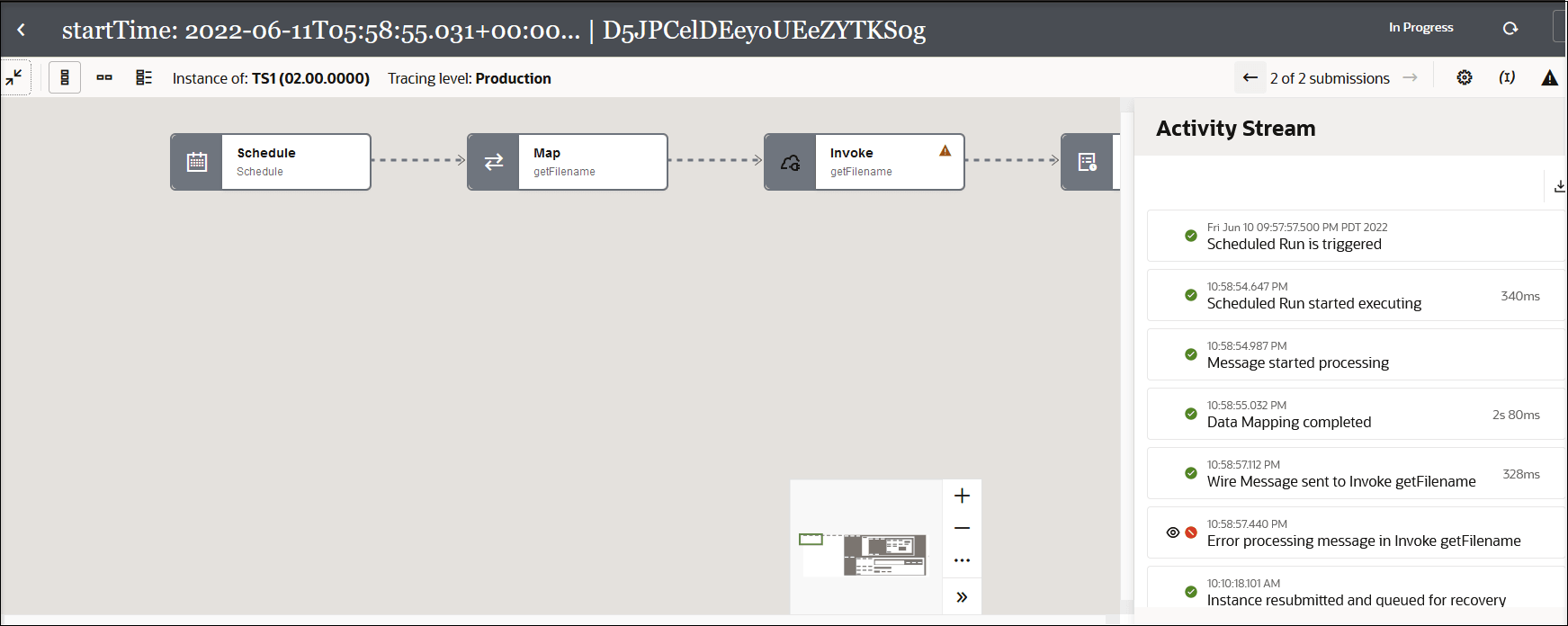The height and width of the screenshot is (626, 1568).
Task: View error details via eye icon
Action: tap(1172, 532)
